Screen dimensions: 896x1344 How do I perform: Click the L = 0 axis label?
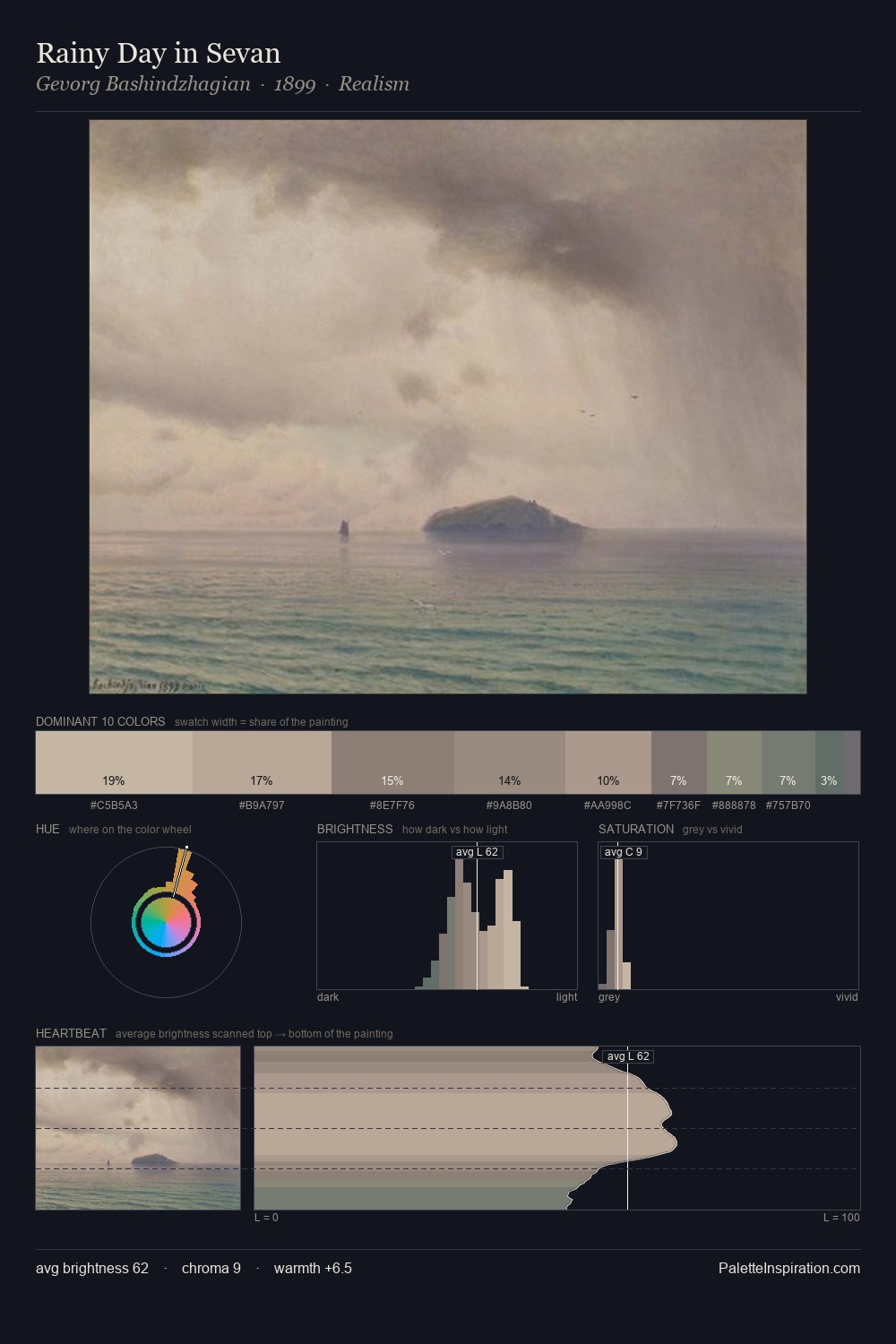pos(266,1218)
